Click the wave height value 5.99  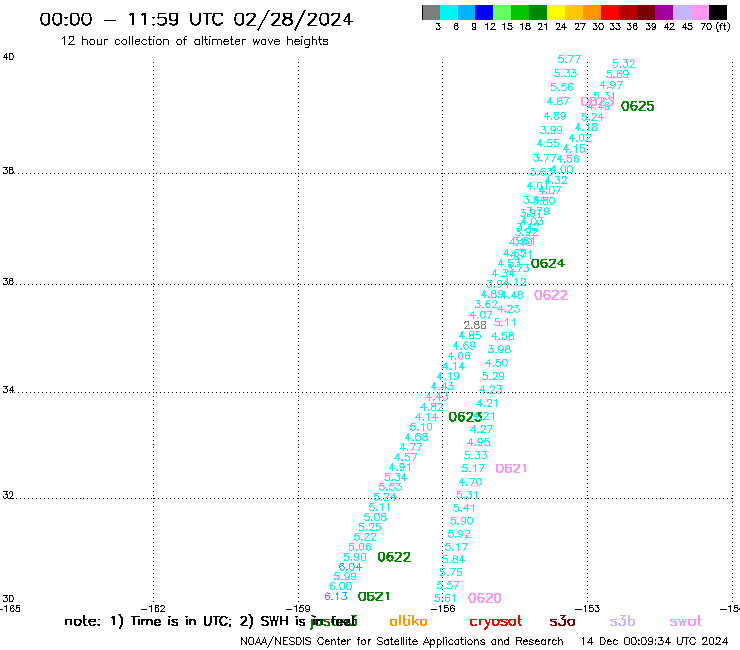pyautogui.click(x=345, y=576)
